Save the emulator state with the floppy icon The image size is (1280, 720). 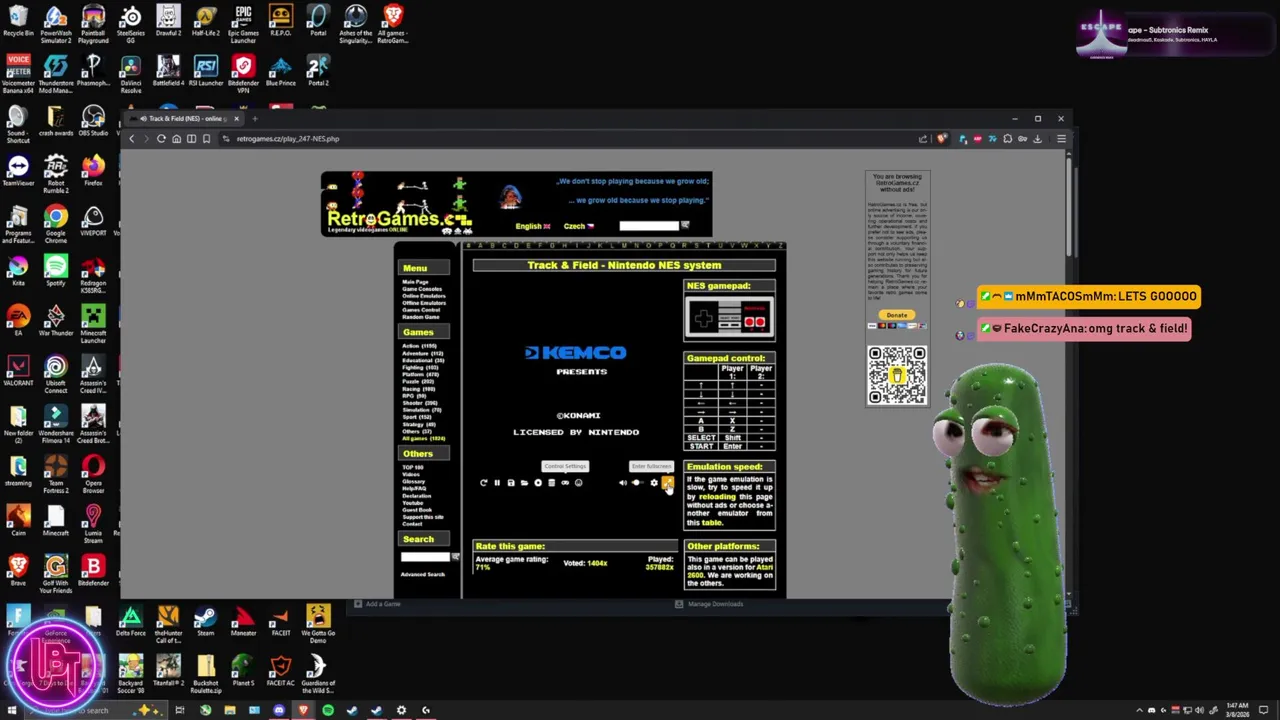pos(510,483)
